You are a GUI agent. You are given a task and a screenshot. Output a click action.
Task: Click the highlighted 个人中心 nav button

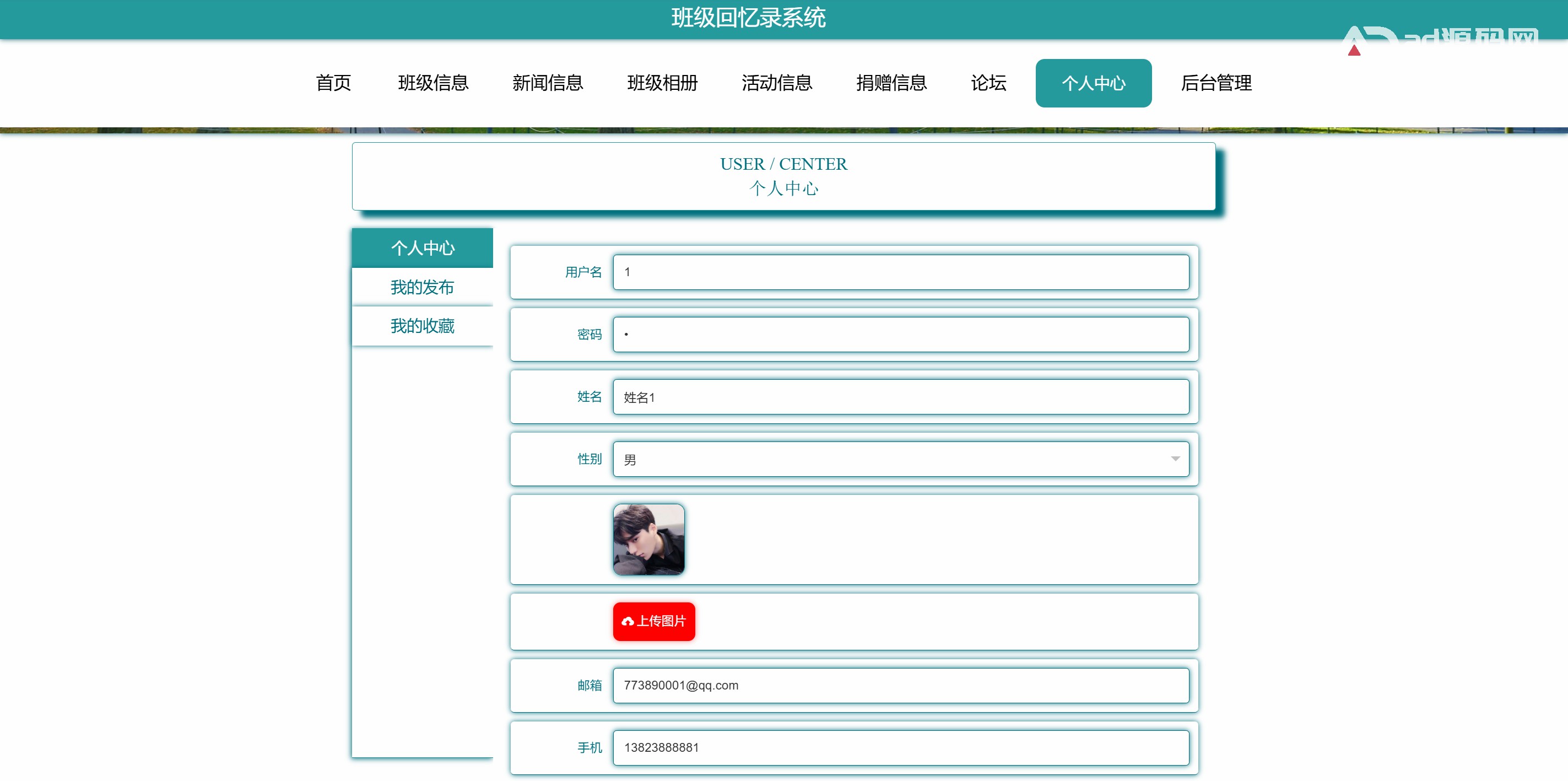pos(1093,83)
